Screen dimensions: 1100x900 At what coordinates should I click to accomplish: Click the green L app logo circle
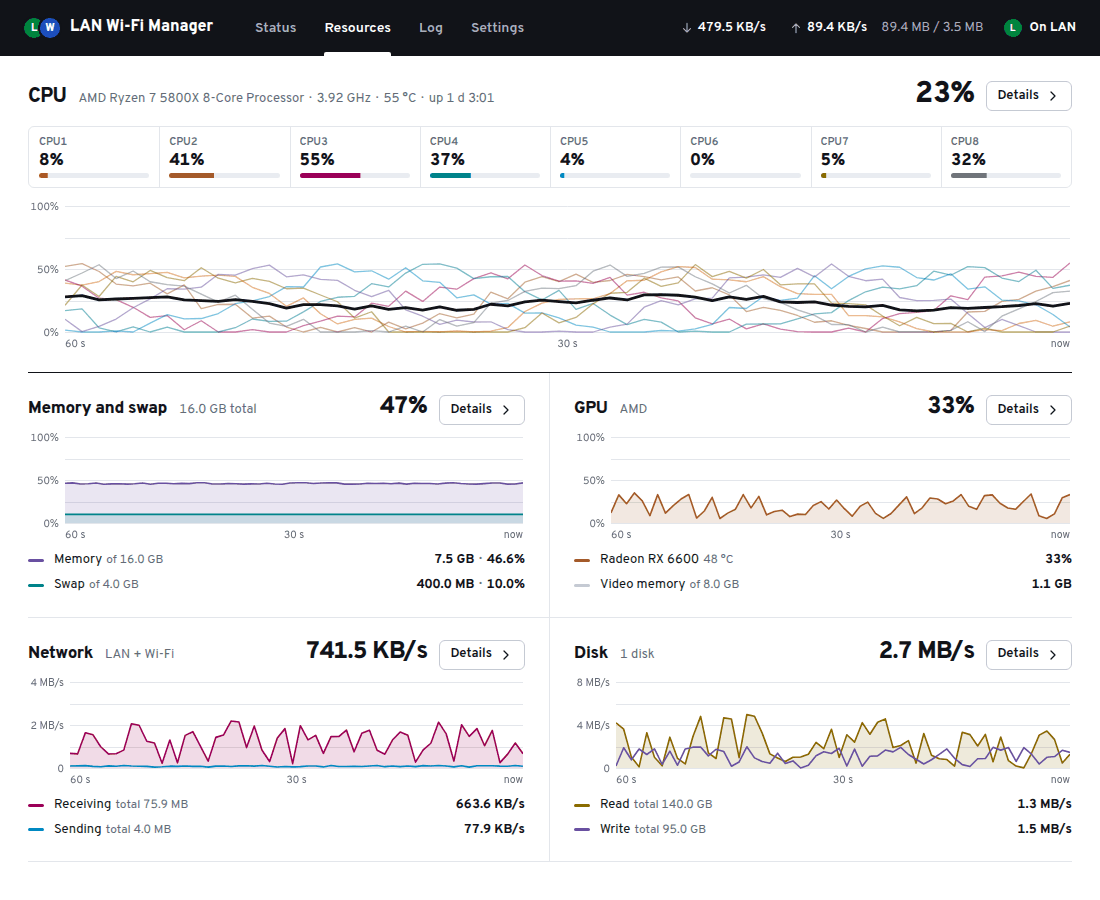33,27
